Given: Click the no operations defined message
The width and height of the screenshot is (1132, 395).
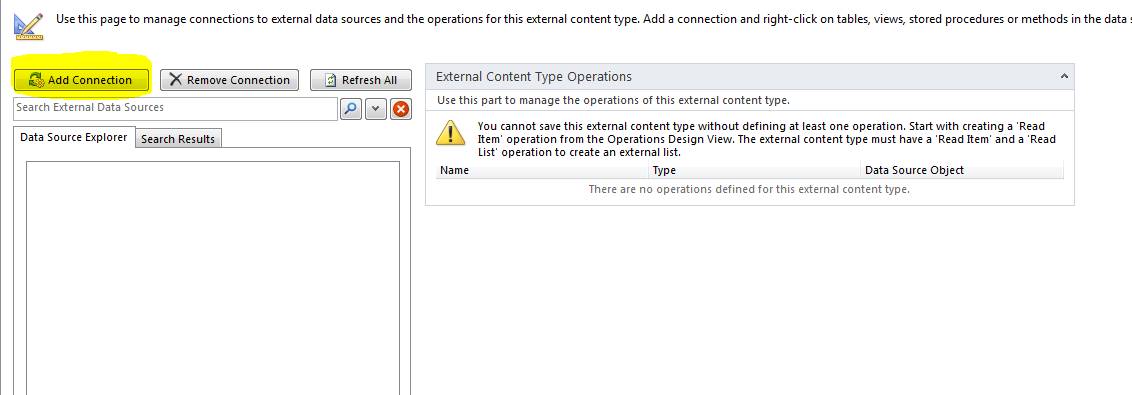Looking at the screenshot, I should 749,189.
